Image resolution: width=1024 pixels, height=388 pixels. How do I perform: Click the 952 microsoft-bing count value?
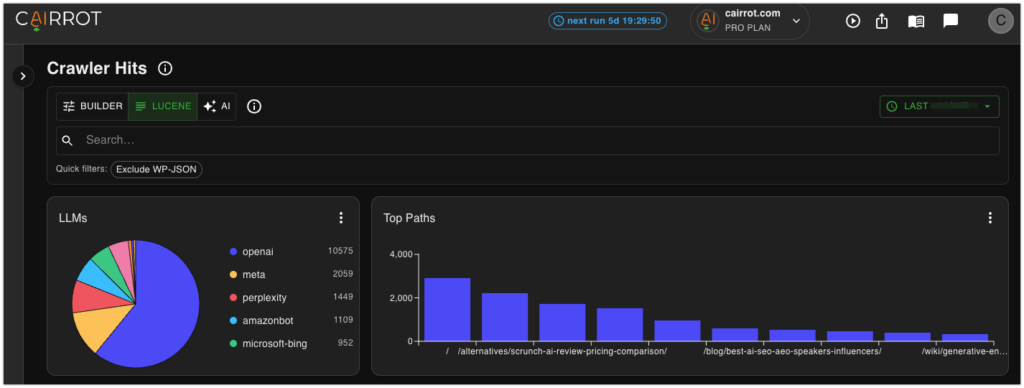345,342
